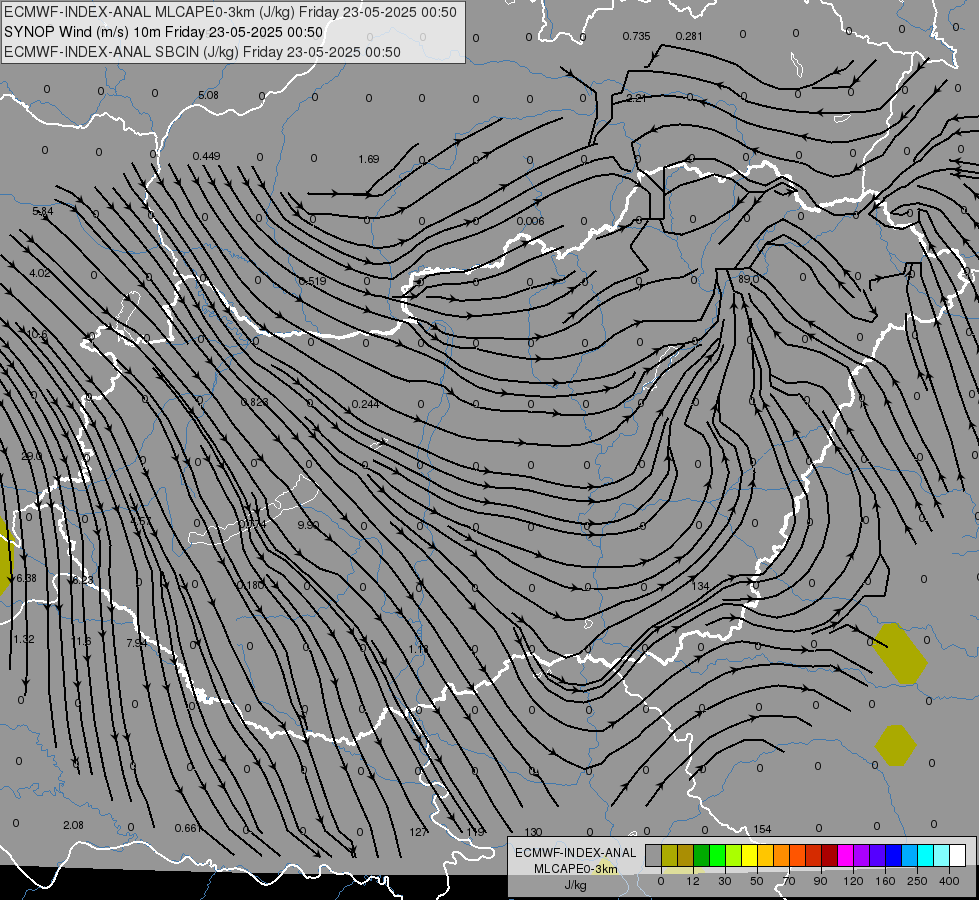Click the map value 0.823

(x=254, y=402)
